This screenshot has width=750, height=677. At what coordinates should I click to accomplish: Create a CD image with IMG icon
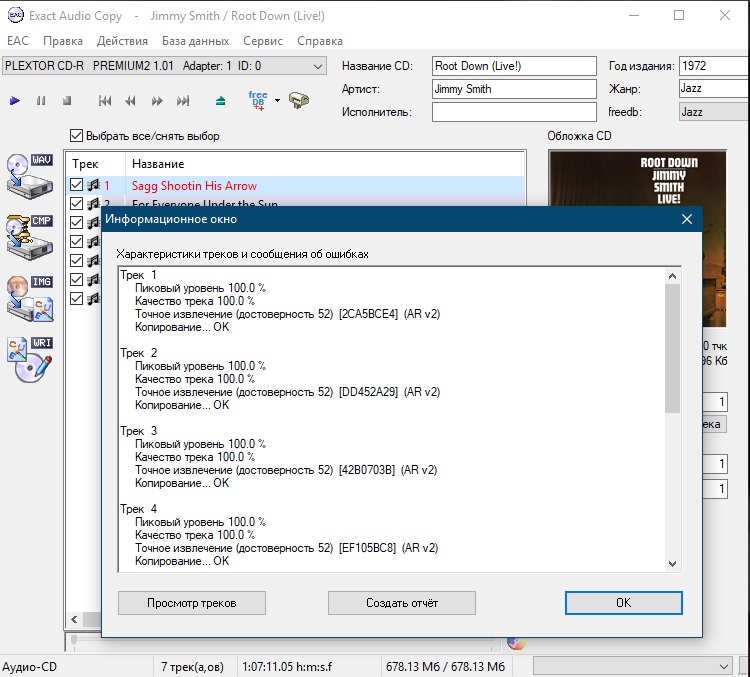click(30, 299)
